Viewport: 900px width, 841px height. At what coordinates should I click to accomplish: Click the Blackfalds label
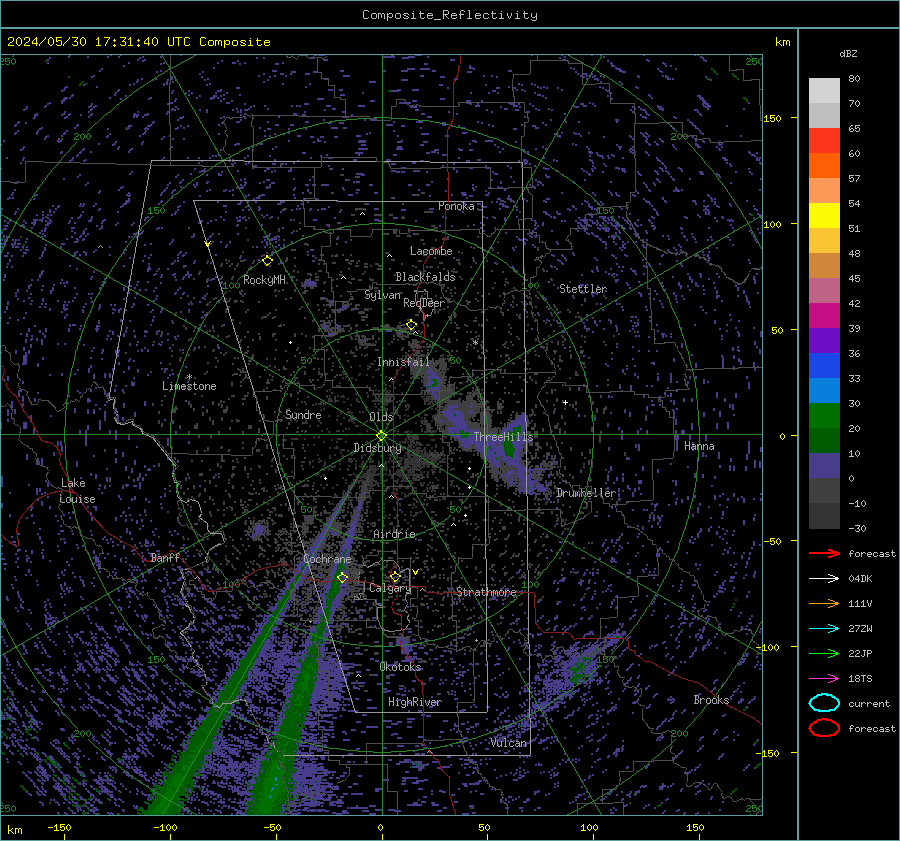point(425,277)
